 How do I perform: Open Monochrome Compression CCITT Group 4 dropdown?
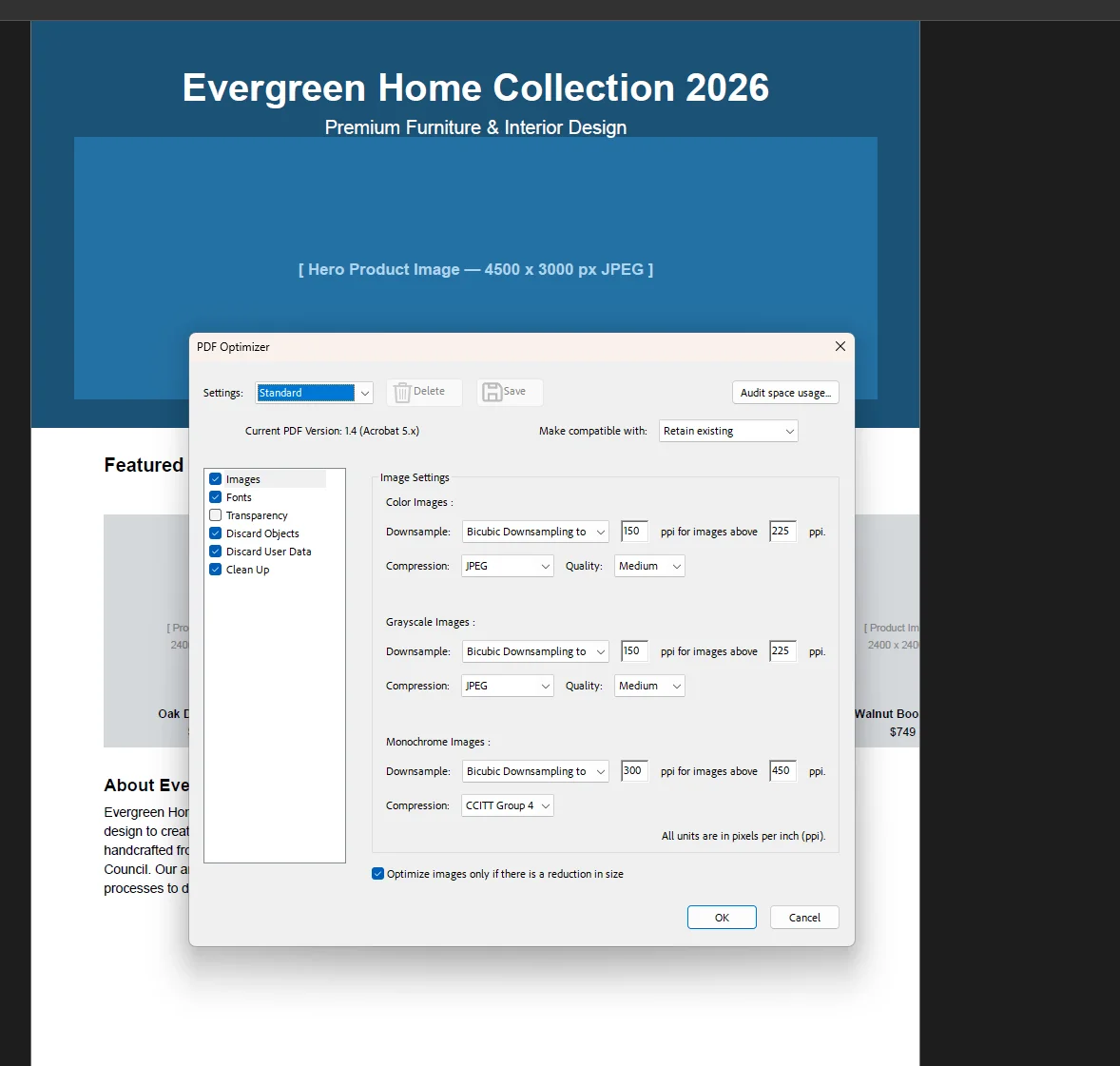click(507, 806)
